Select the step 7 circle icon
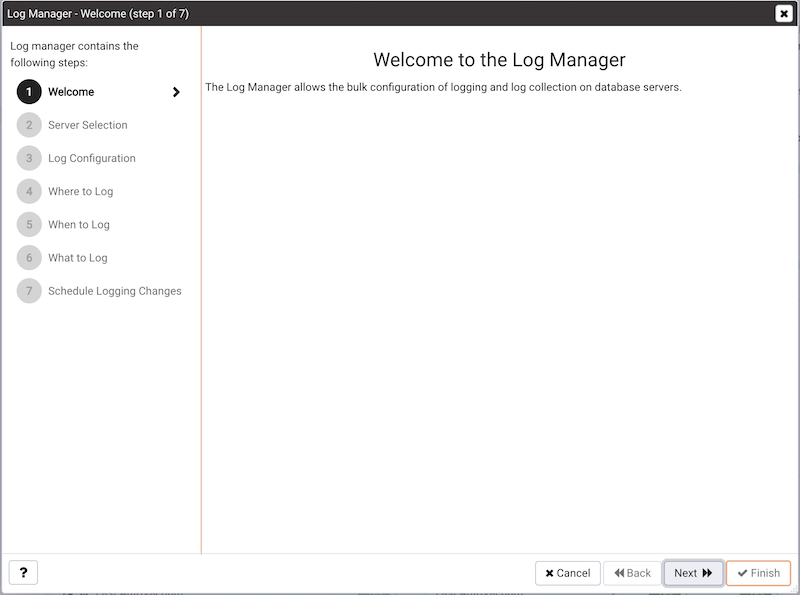This screenshot has width=800, height=595. click(29, 291)
